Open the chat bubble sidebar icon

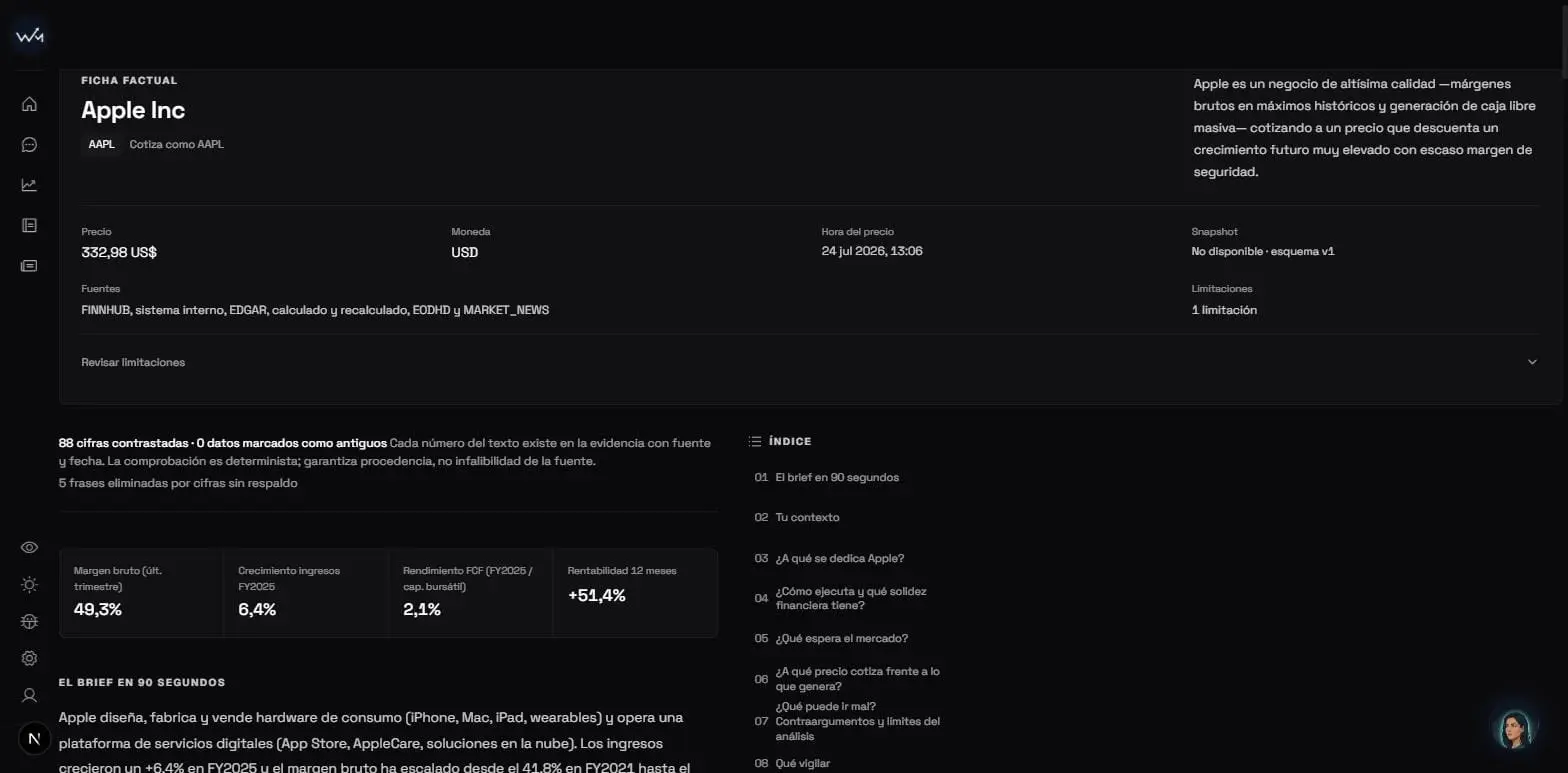pyautogui.click(x=29, y=144)
